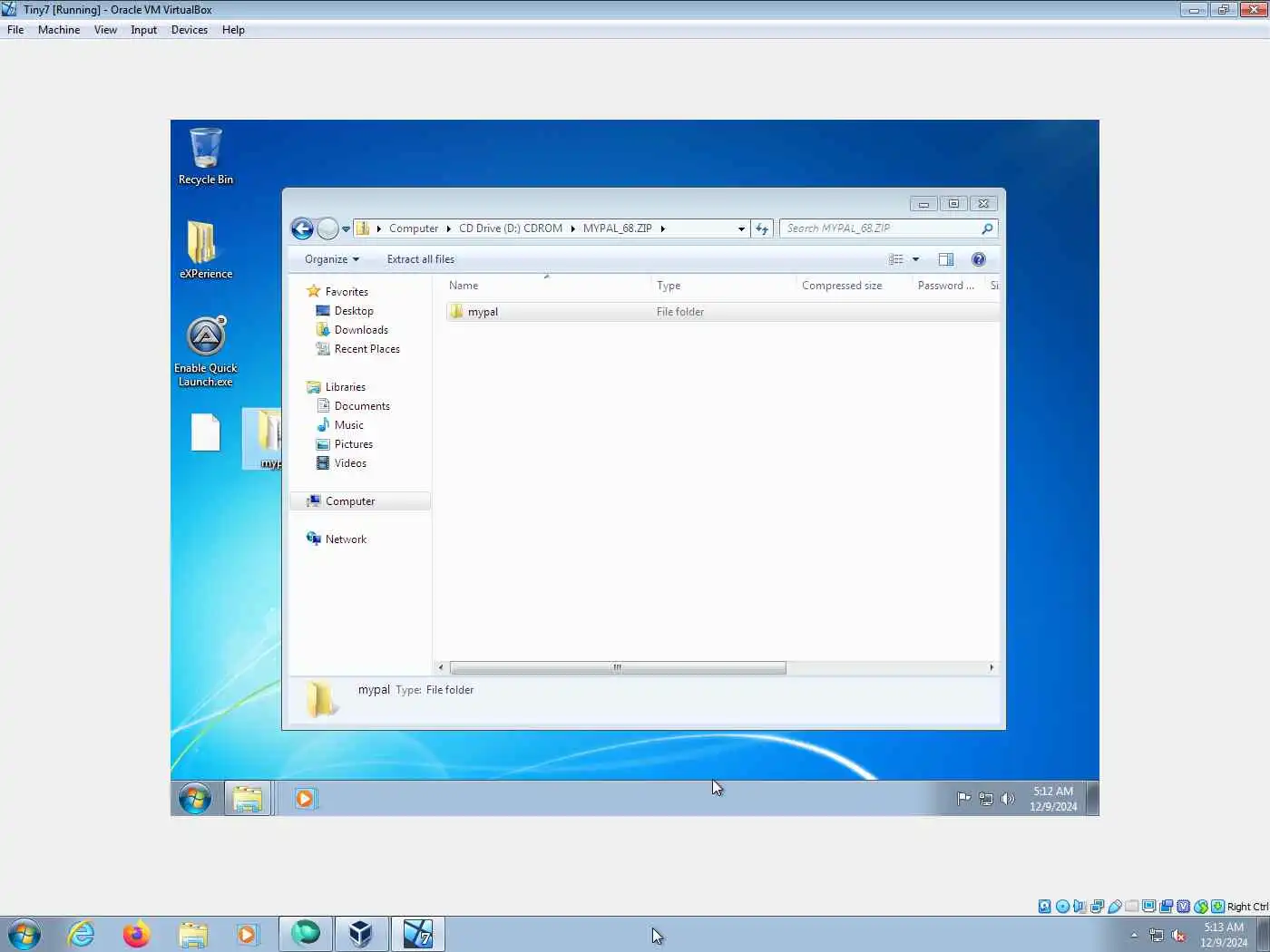
Task: Open the VirtualBox Help menu
Action: click(233, 30)
